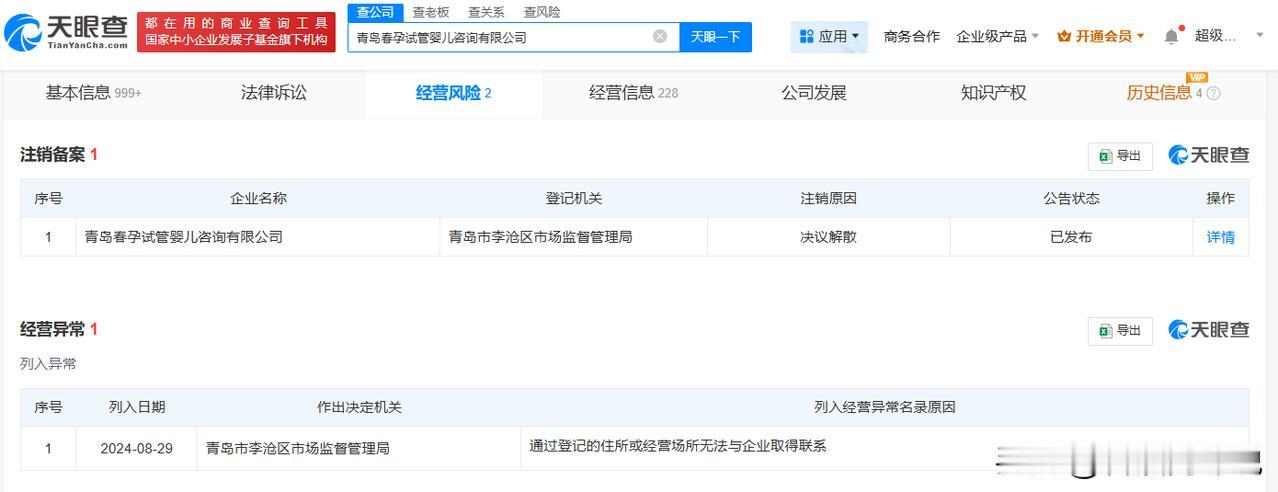
Task: Open the 超级 user account dropdown
Action: click(1229, 36)
